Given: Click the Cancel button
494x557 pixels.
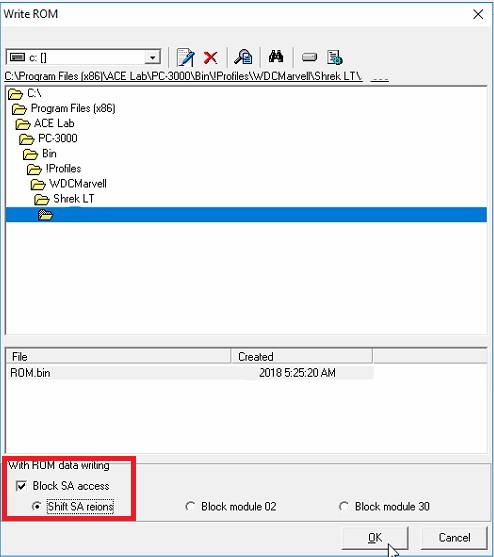Looking at the screenshot, I should 454,537.
